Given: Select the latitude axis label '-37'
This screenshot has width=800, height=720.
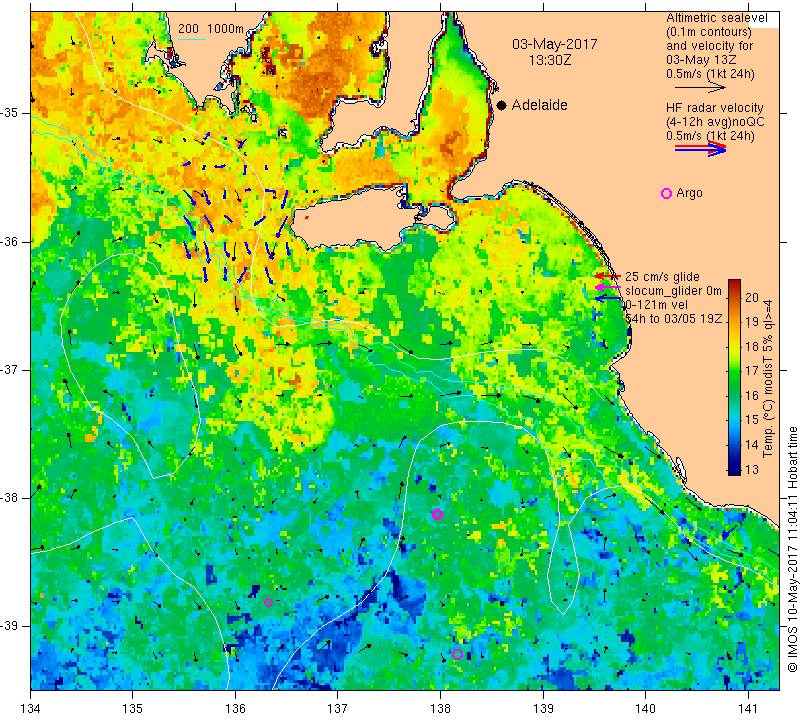Looking at the screenshot, I should pyautogui.click(x=11, y=369).
